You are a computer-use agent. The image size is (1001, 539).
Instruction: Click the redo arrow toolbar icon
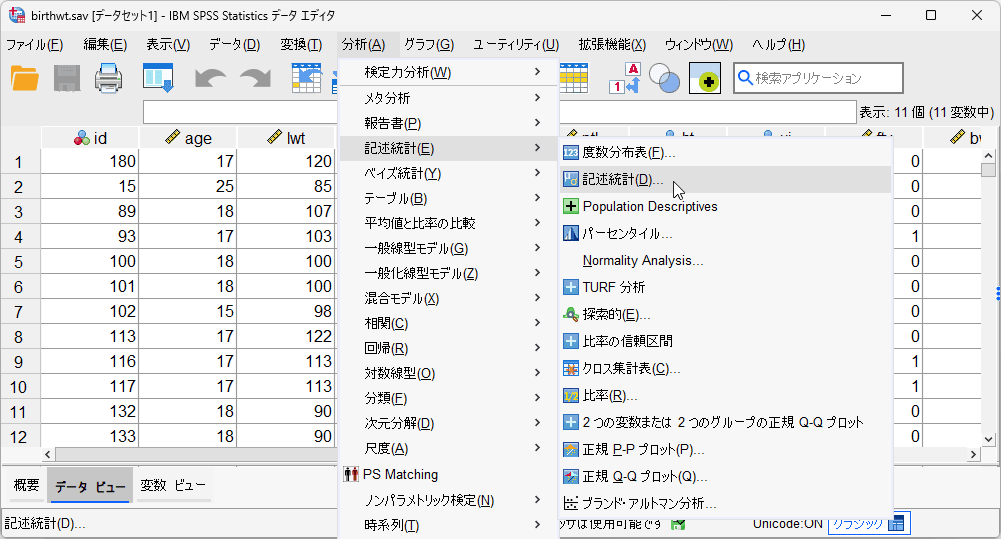(x=255, y=79)
